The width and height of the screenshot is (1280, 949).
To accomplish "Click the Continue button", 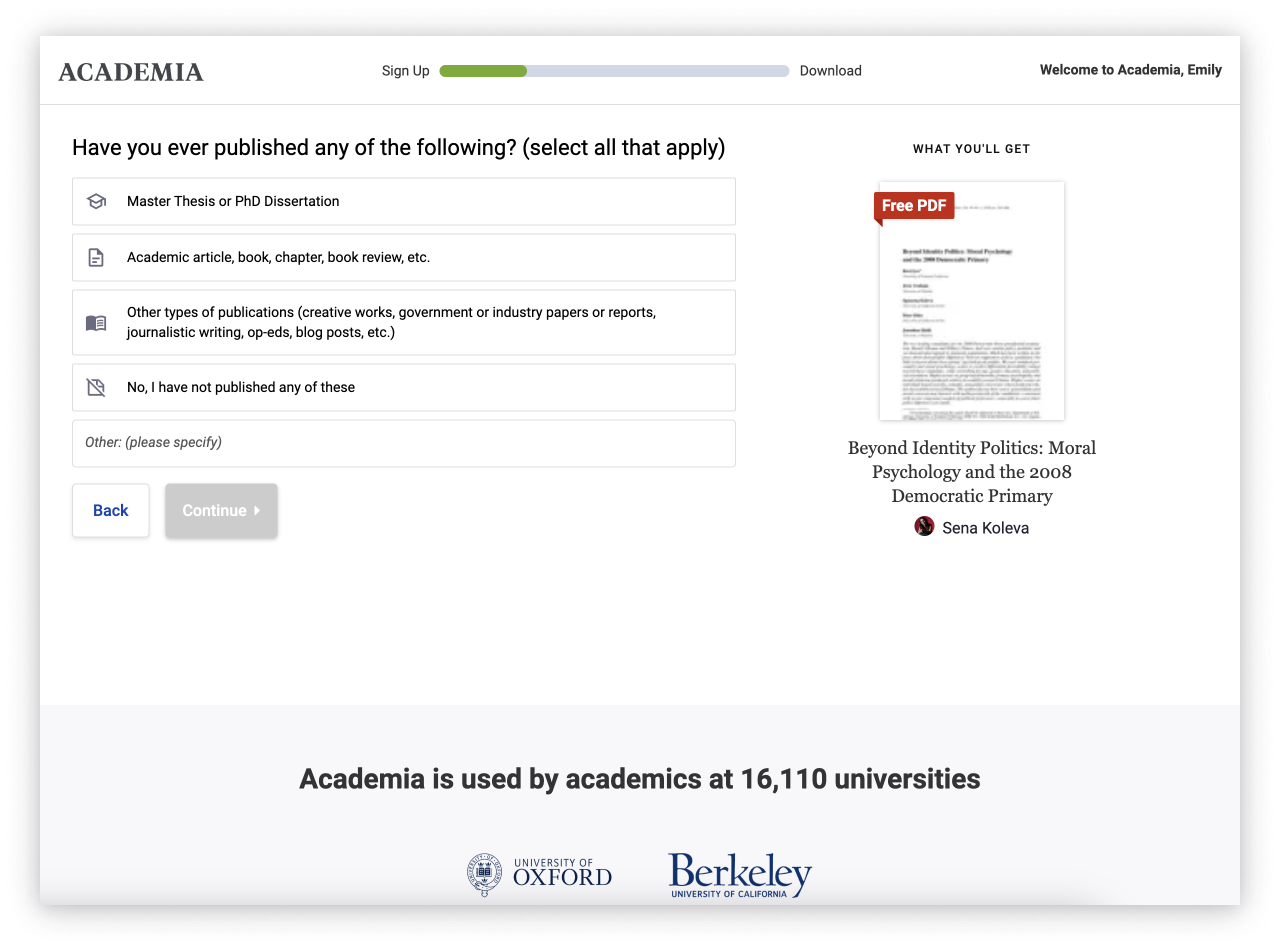I will (x=221, y=511).
